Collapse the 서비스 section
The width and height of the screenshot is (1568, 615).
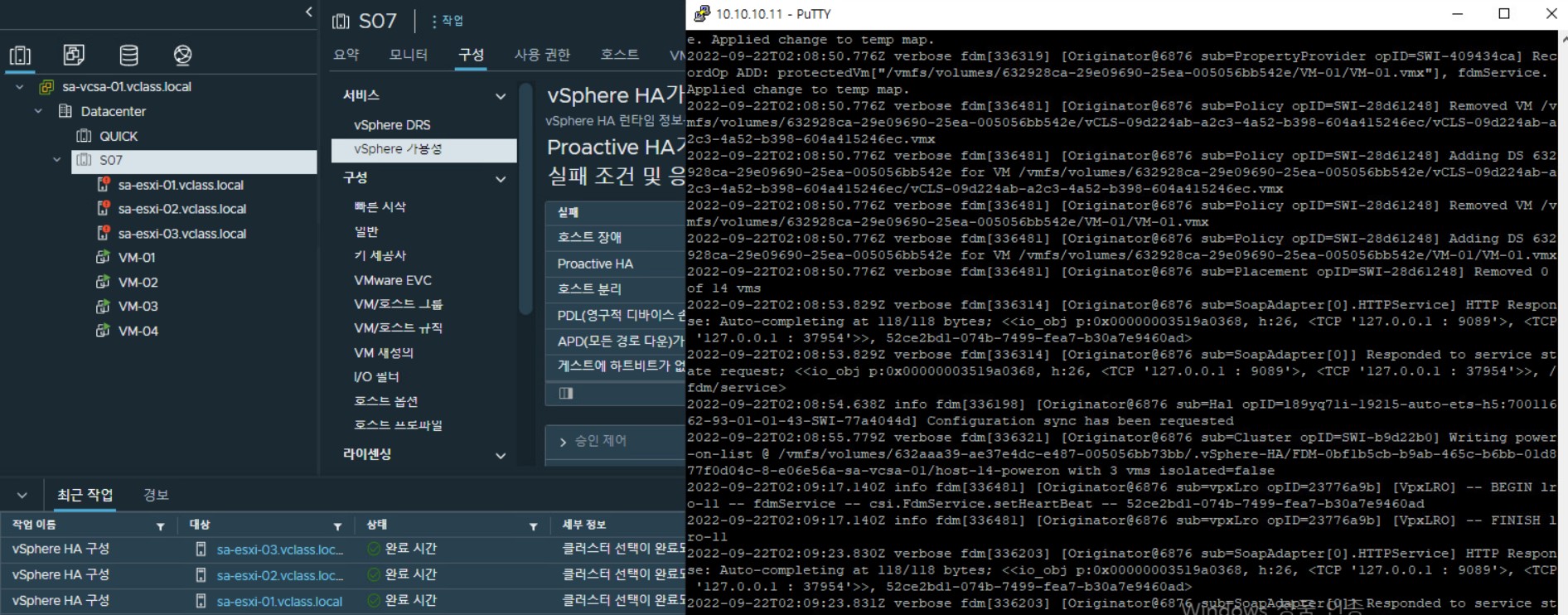[x=501, y=96]
